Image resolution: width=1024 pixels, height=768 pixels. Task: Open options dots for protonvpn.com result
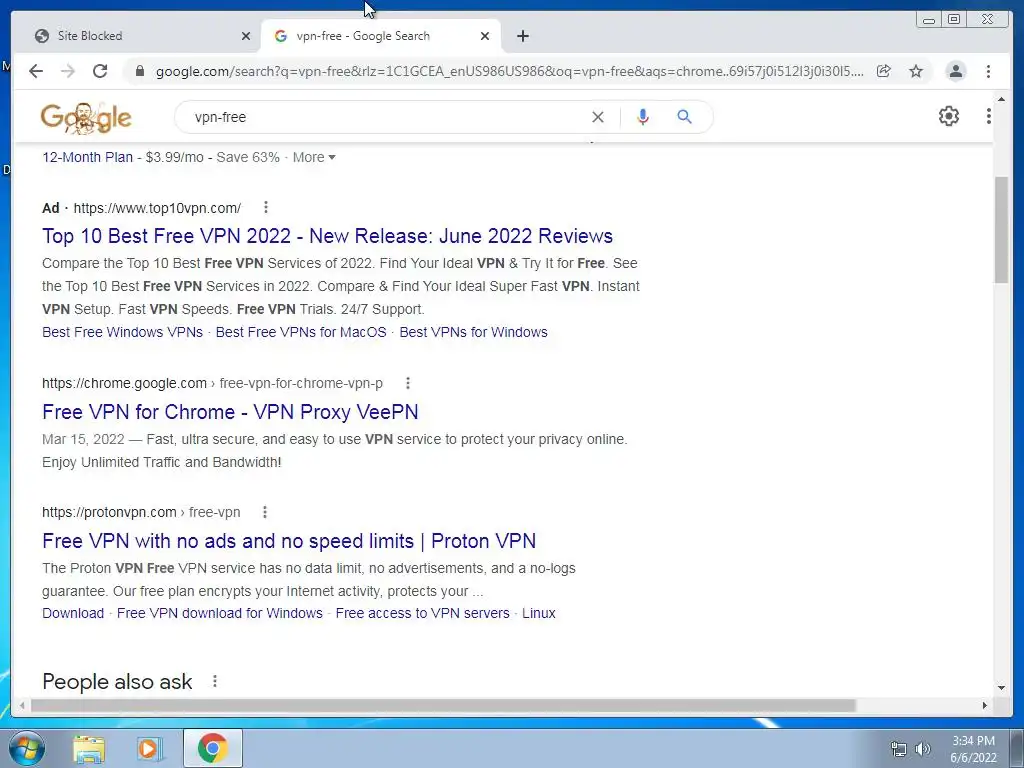[264, 512]
